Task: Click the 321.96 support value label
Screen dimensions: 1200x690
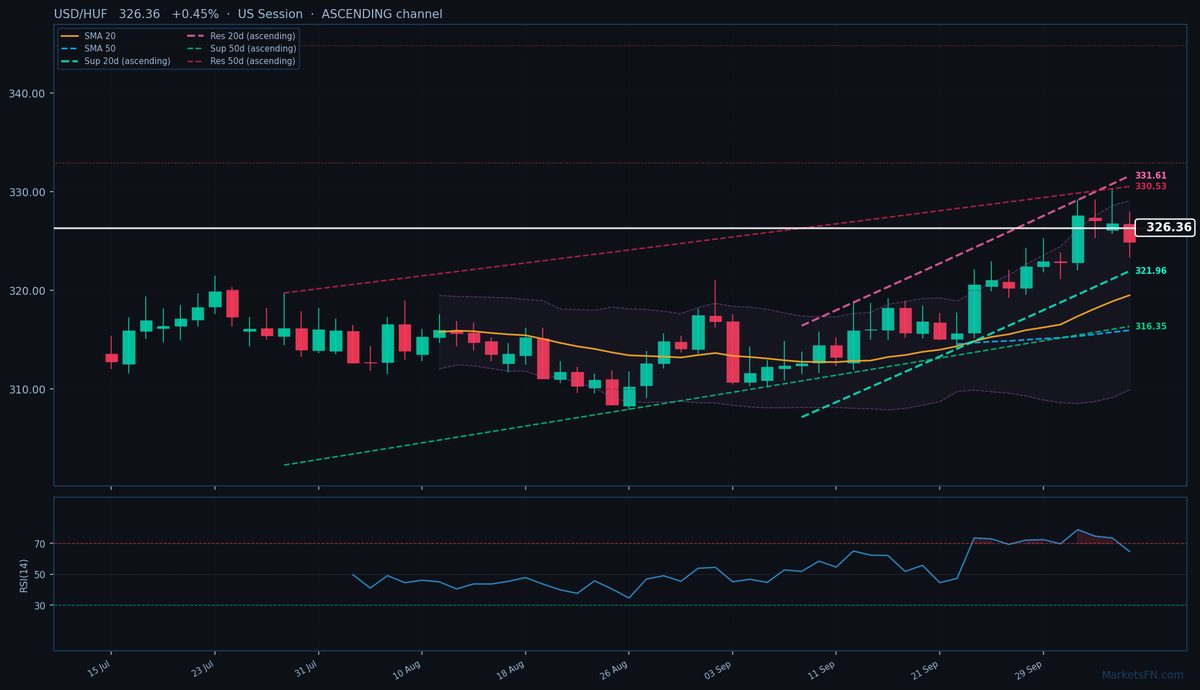Action: point(1151,271)
